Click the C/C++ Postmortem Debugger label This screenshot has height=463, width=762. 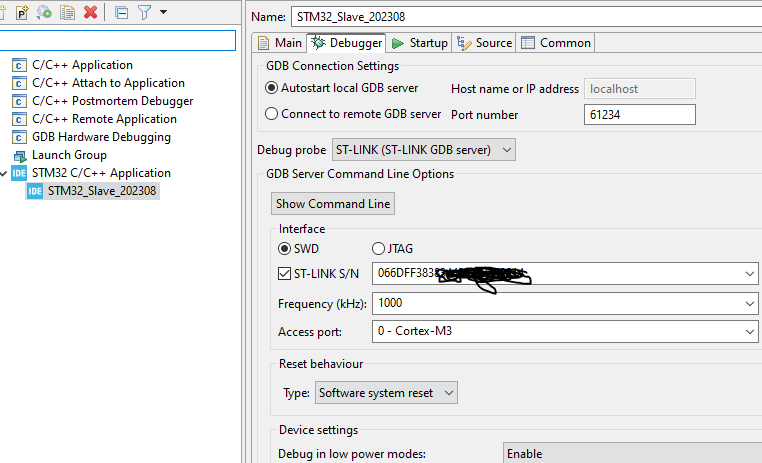coord(113,101)
